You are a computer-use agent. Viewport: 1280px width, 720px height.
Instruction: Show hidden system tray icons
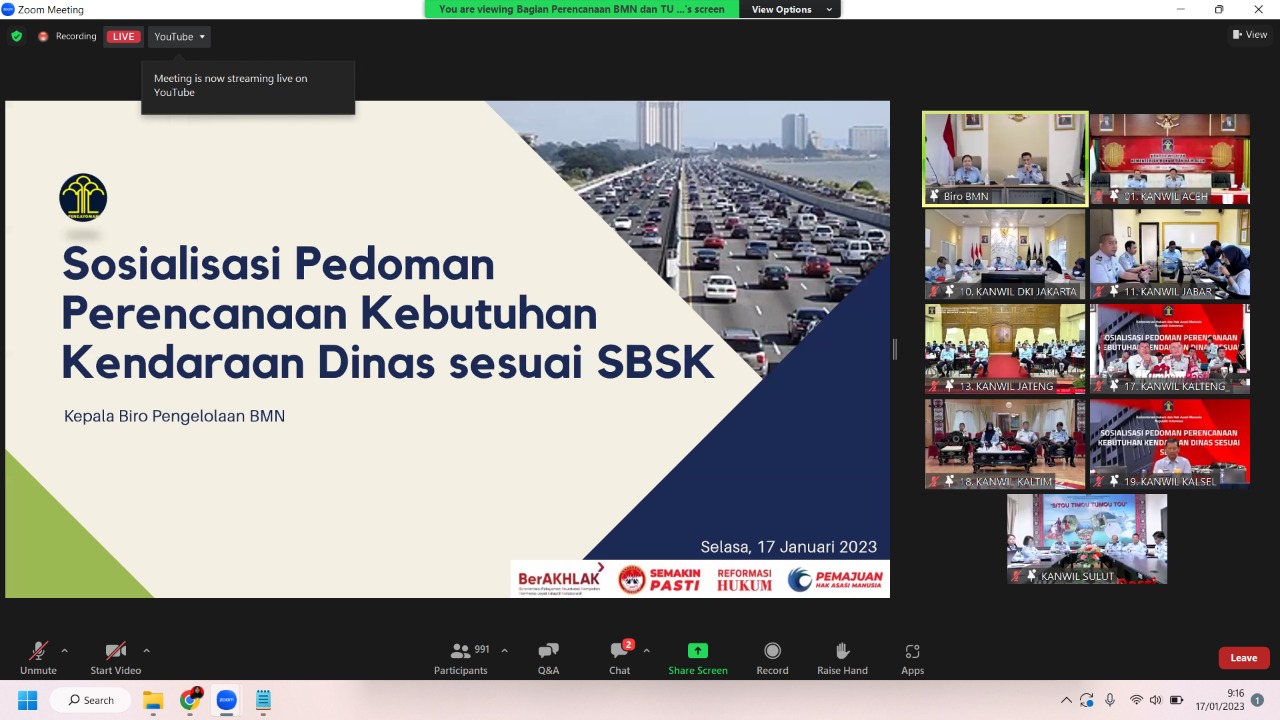tap(1067, 700)
